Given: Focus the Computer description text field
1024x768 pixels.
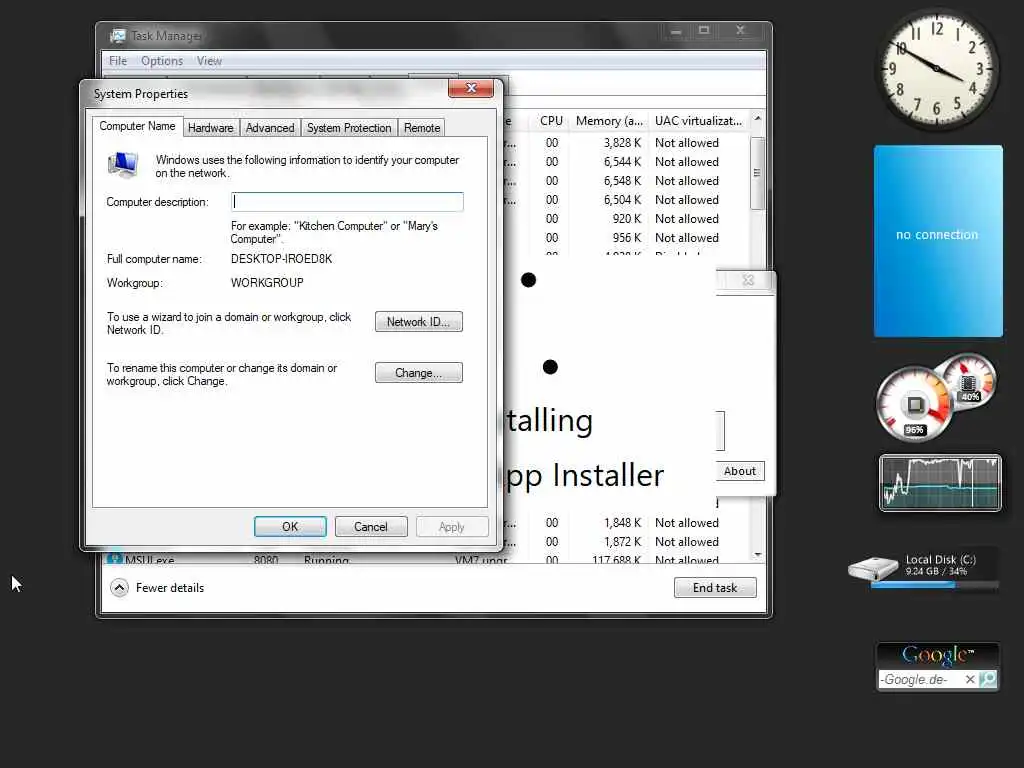Looking at the screenshot, I should click(347, 201).
